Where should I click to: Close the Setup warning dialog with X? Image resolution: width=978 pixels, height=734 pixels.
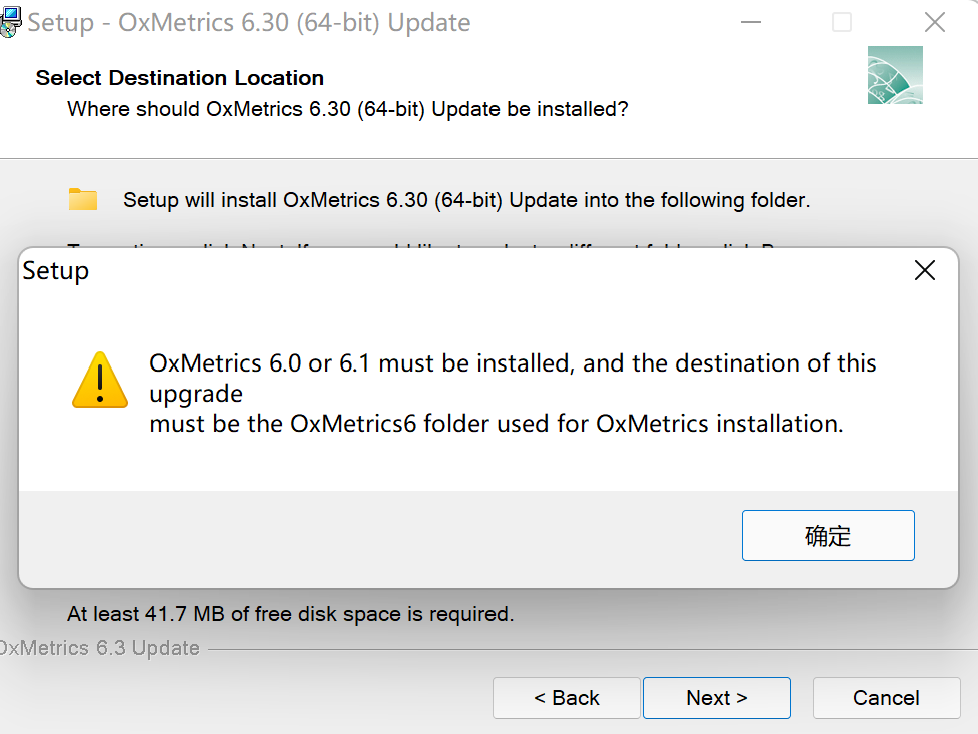(925, 270)
